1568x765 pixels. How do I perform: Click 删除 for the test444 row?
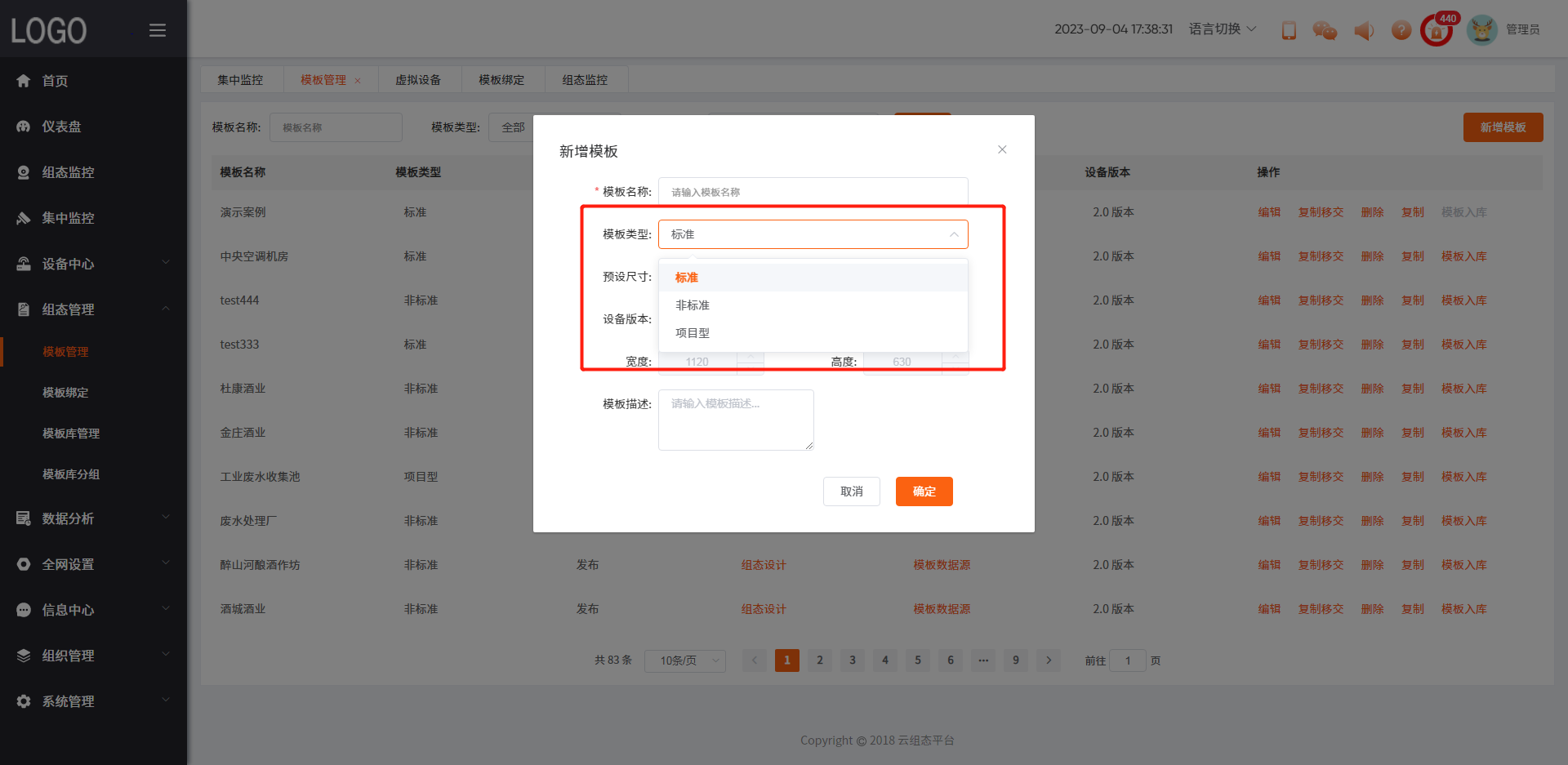(1372, 300)
